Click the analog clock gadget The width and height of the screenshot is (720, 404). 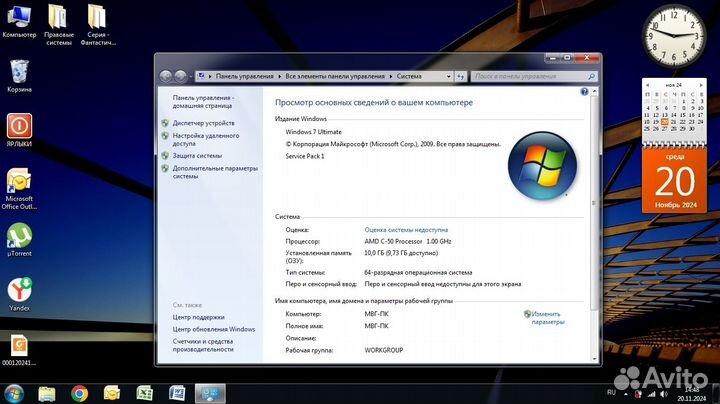tap(674, 36)
